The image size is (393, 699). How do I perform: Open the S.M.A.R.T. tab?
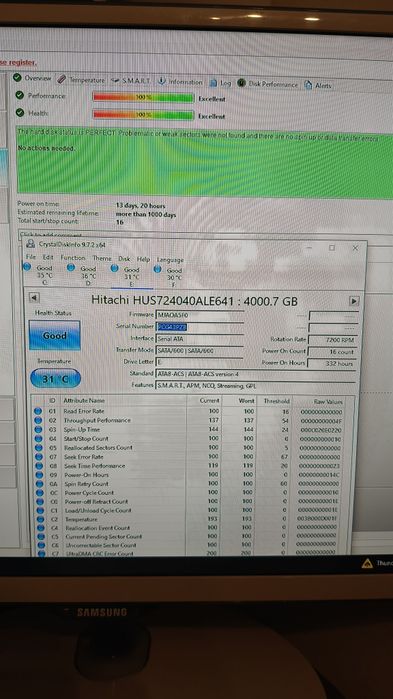[131, 81]
